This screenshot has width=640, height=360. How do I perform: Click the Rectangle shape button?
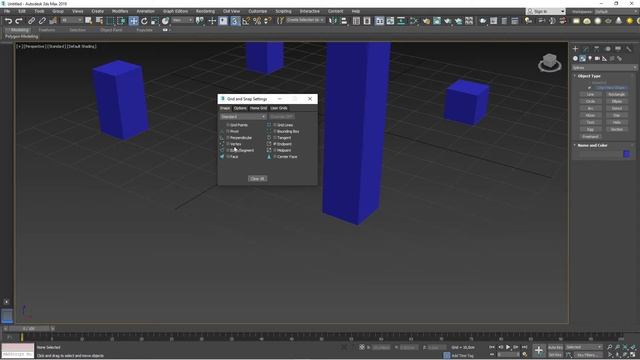617,95
